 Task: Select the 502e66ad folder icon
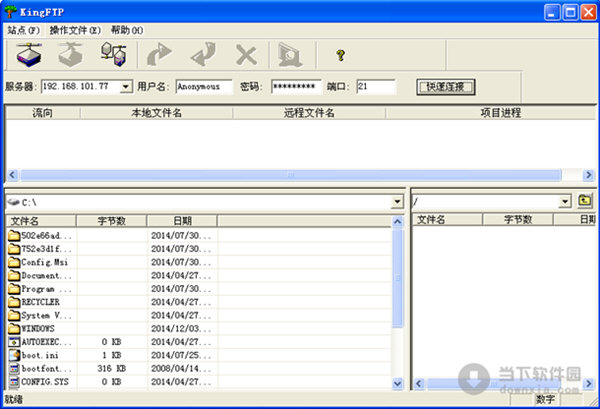(x=14, y=235)
